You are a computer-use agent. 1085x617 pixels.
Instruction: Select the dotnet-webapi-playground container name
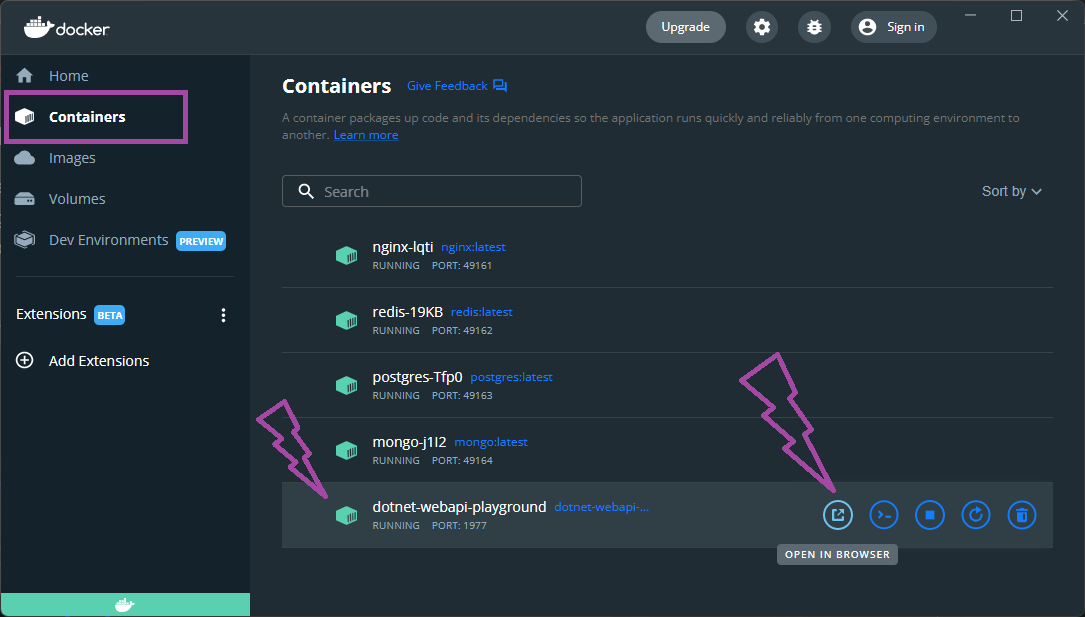[459, 507]
